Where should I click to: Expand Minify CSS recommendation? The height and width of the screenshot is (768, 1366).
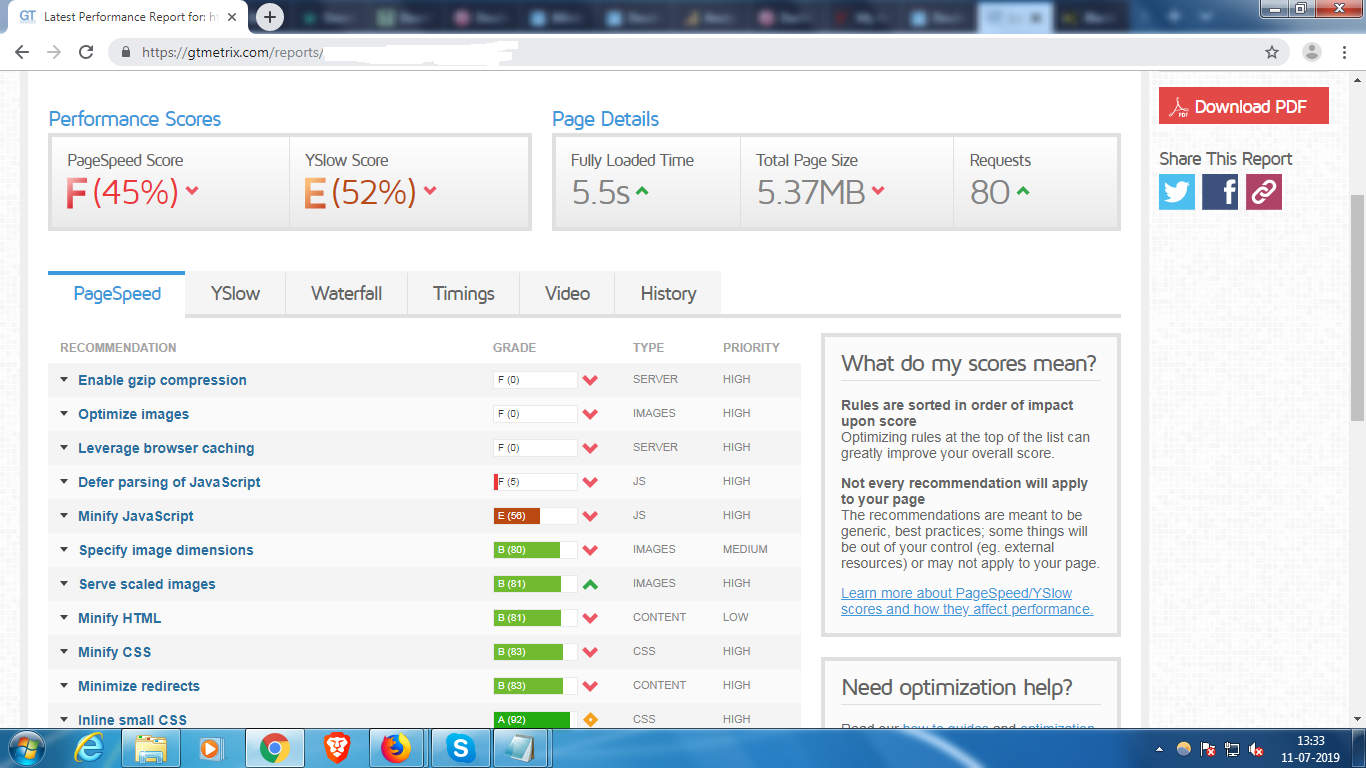coord(64,652)
